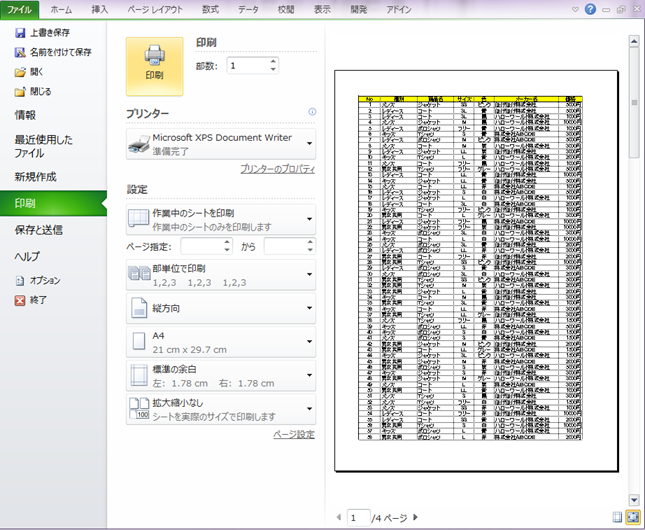645x530 pixels.
Task: Click the から end page field
Action: [x=285, y=246]
